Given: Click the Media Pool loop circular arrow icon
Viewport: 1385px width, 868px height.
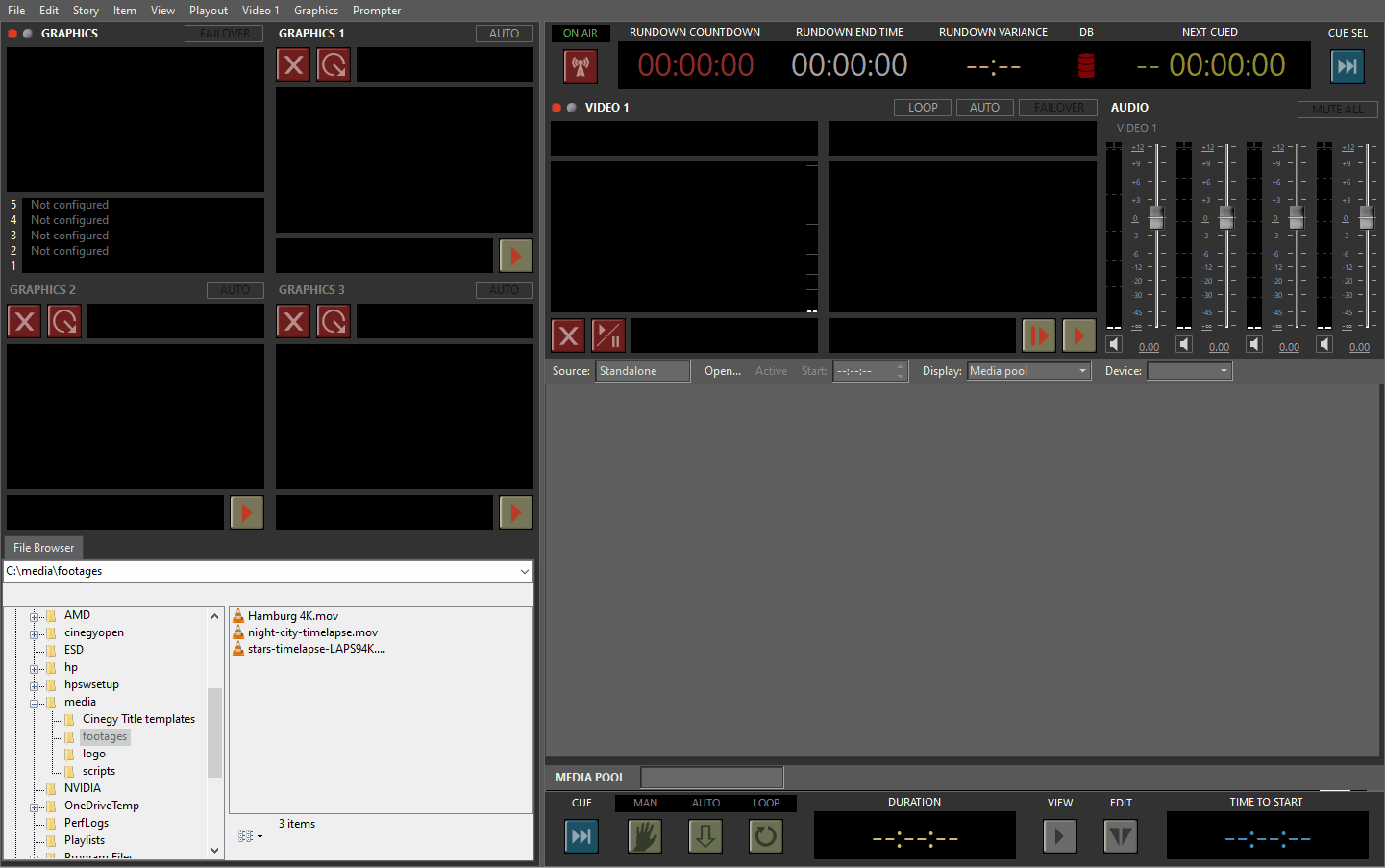Looking at the screenshot, I should (765, 835).
